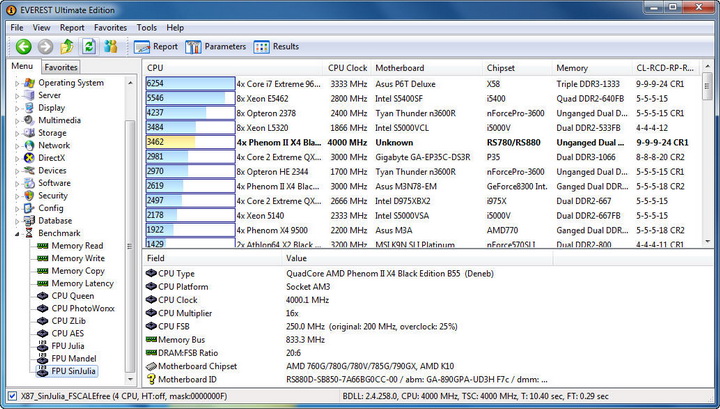720x409 pixels.
Task: Click the Report toolbar button
Action: [x=156, y=47]
